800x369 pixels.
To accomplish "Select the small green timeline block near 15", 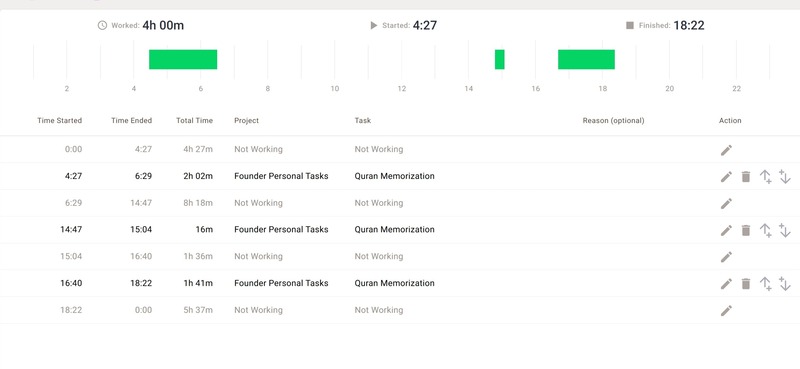I will click(499, 59).
